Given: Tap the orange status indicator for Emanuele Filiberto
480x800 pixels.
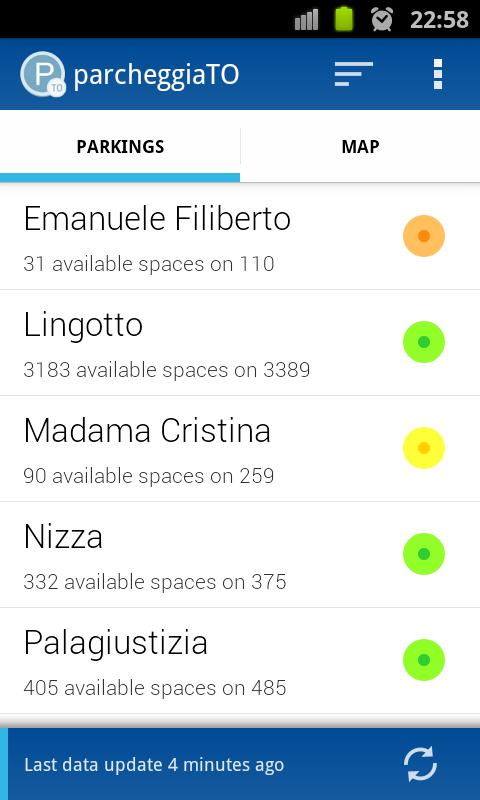Looking at the screenshot, I should [x=424, y=236].
